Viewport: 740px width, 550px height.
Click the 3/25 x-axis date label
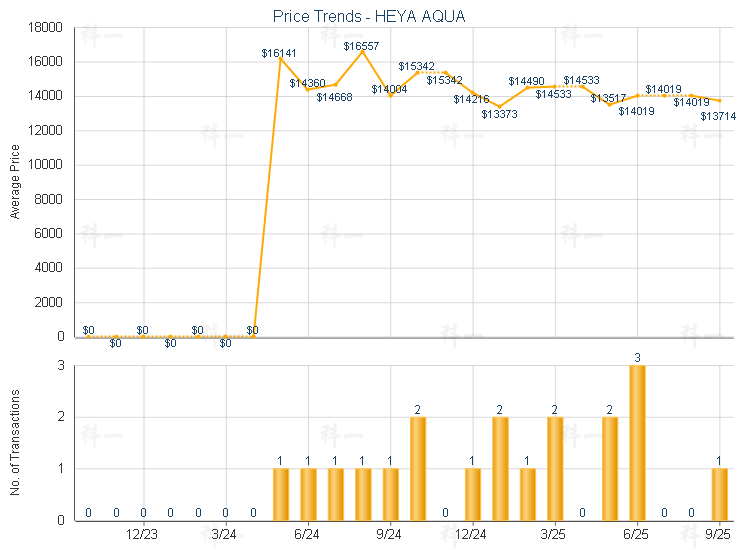[555, 535]
